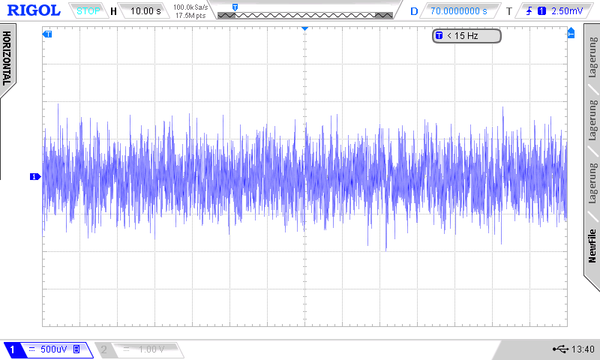Click the center trigger time marker on the grid
The width and height of the screenshot is (600, 360).
[305, 28]
